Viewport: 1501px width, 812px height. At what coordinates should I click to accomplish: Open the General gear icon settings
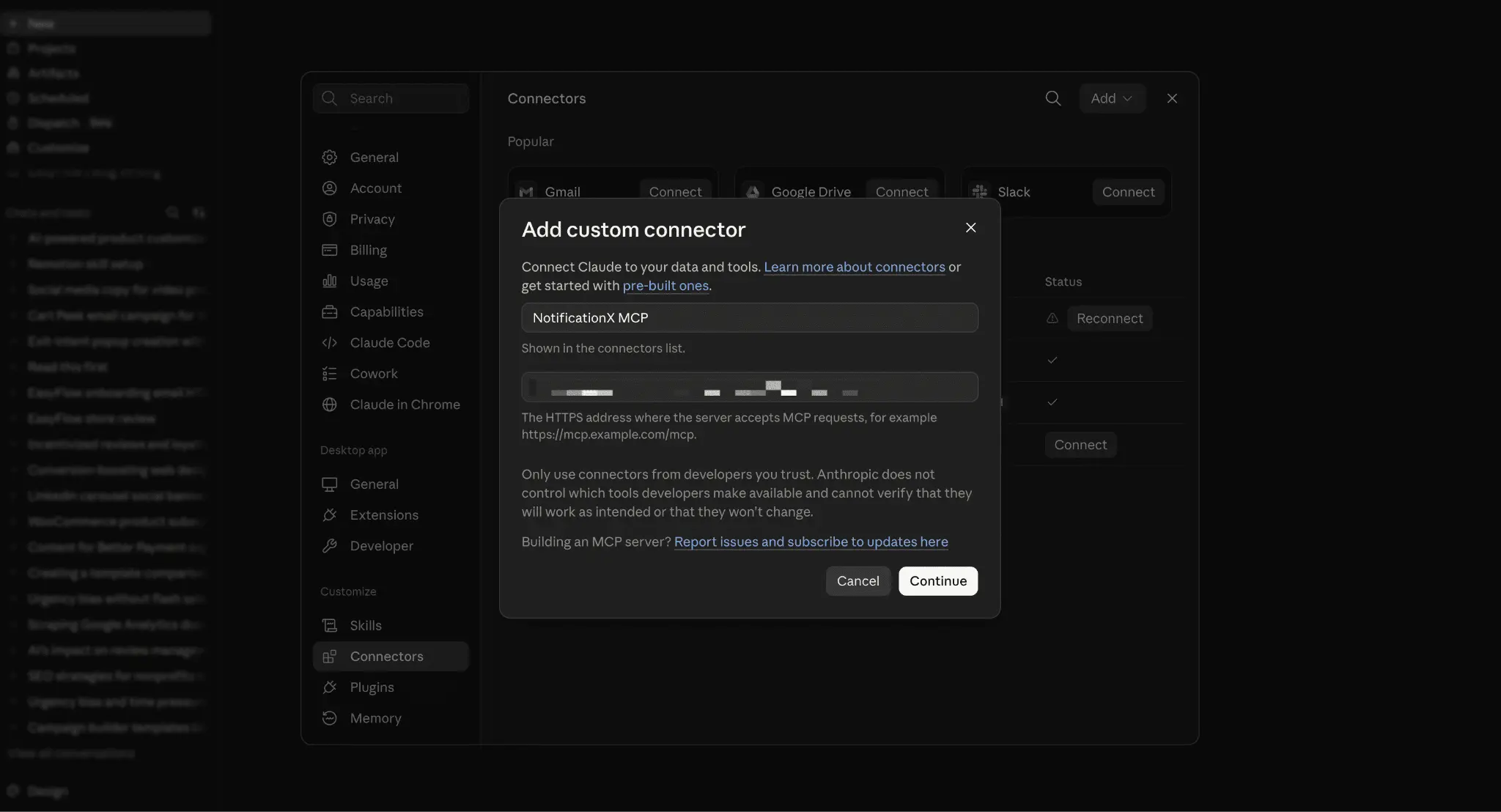(x=330, y=158)
